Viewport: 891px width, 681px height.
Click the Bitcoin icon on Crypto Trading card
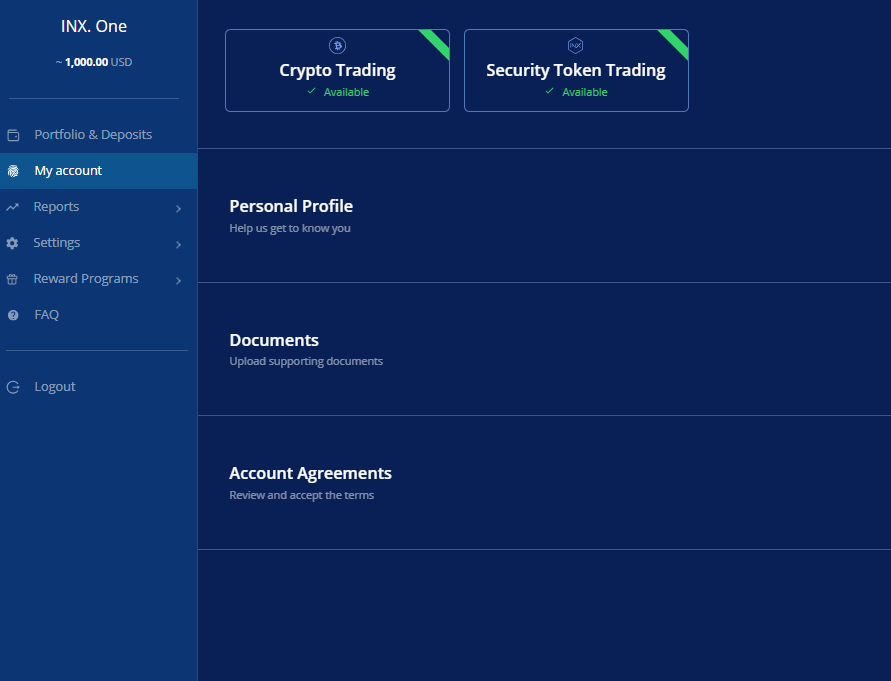pyautogui.click(x=338, y=45)
